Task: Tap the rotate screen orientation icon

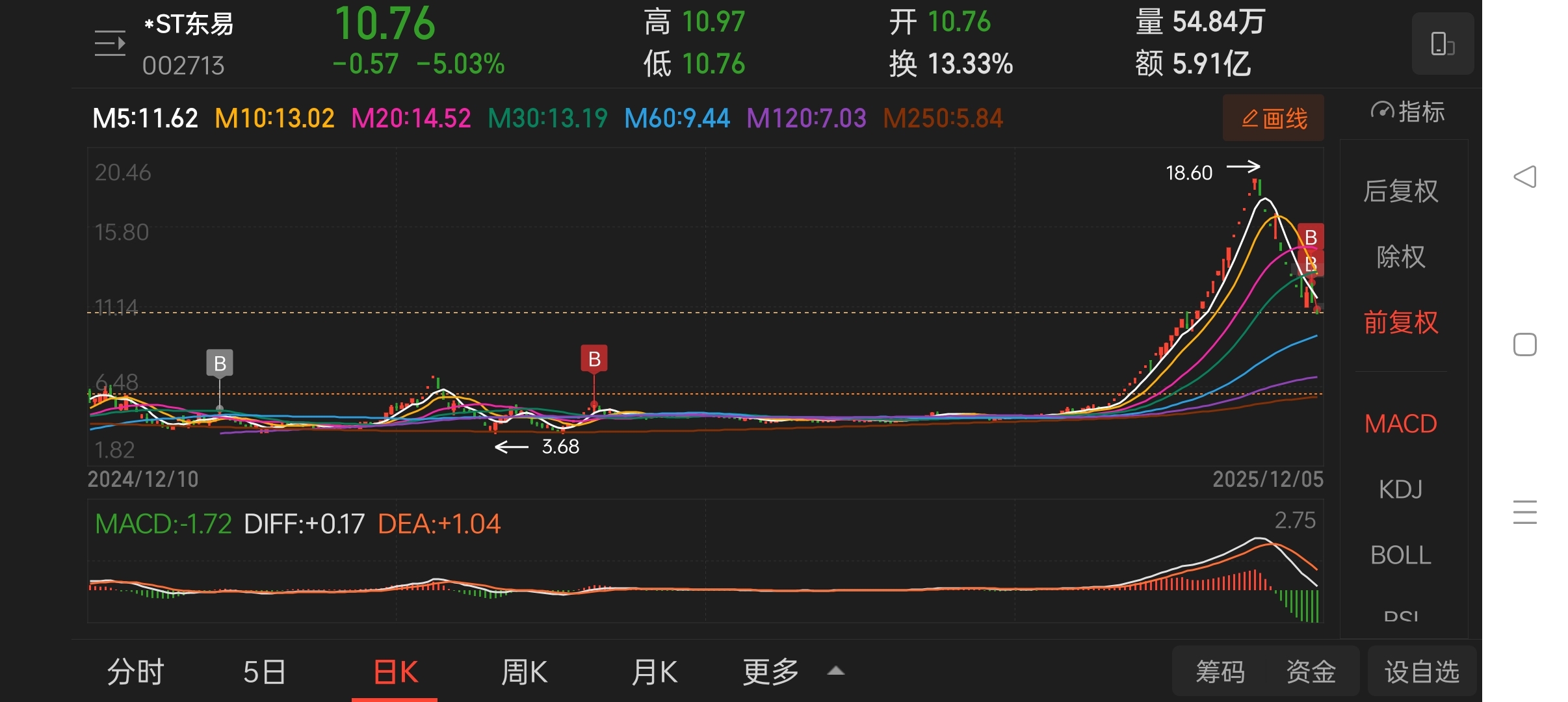Action: (x=1442, y=44)
